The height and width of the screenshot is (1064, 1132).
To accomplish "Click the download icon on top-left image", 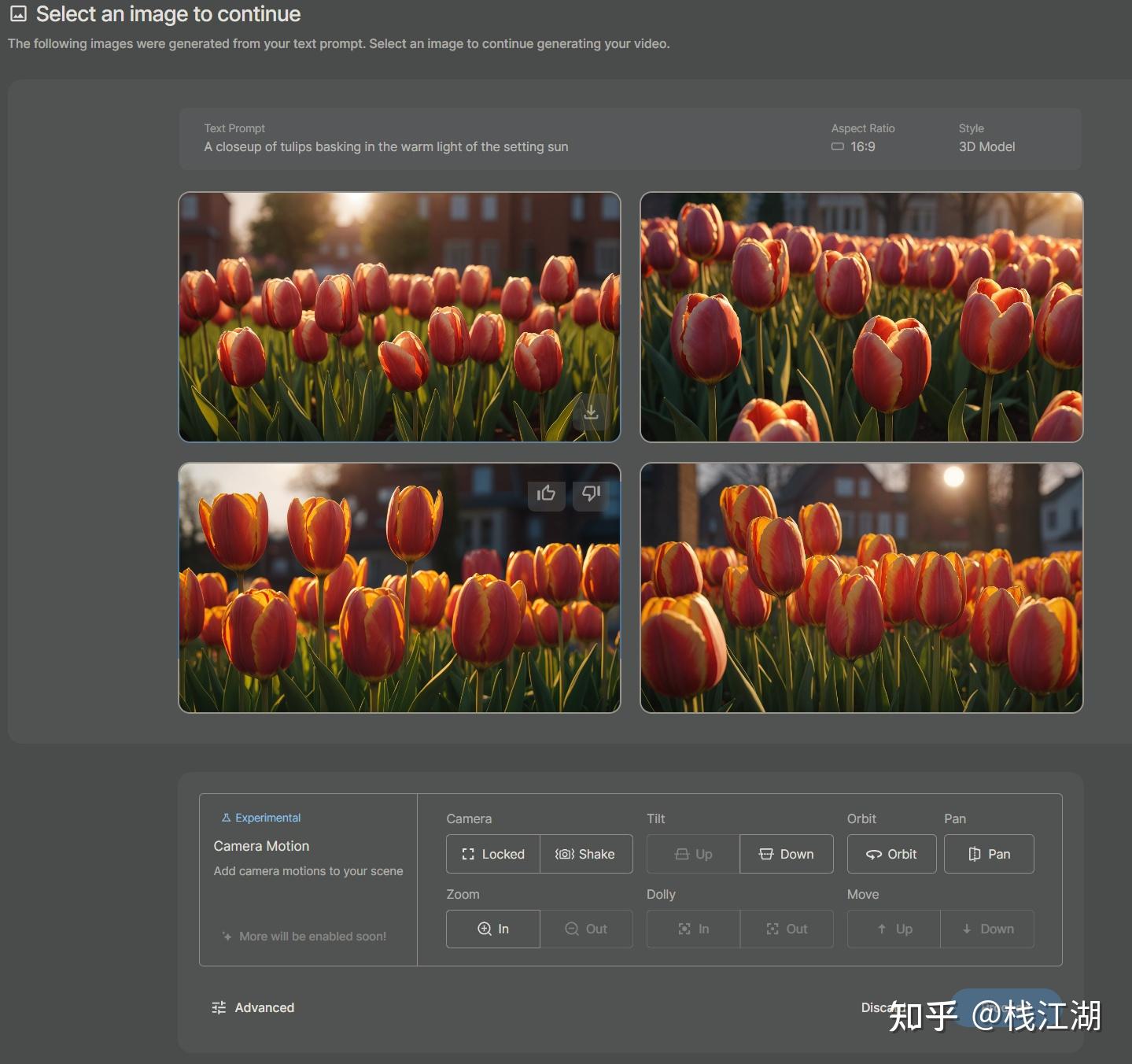I will [591, 412].
